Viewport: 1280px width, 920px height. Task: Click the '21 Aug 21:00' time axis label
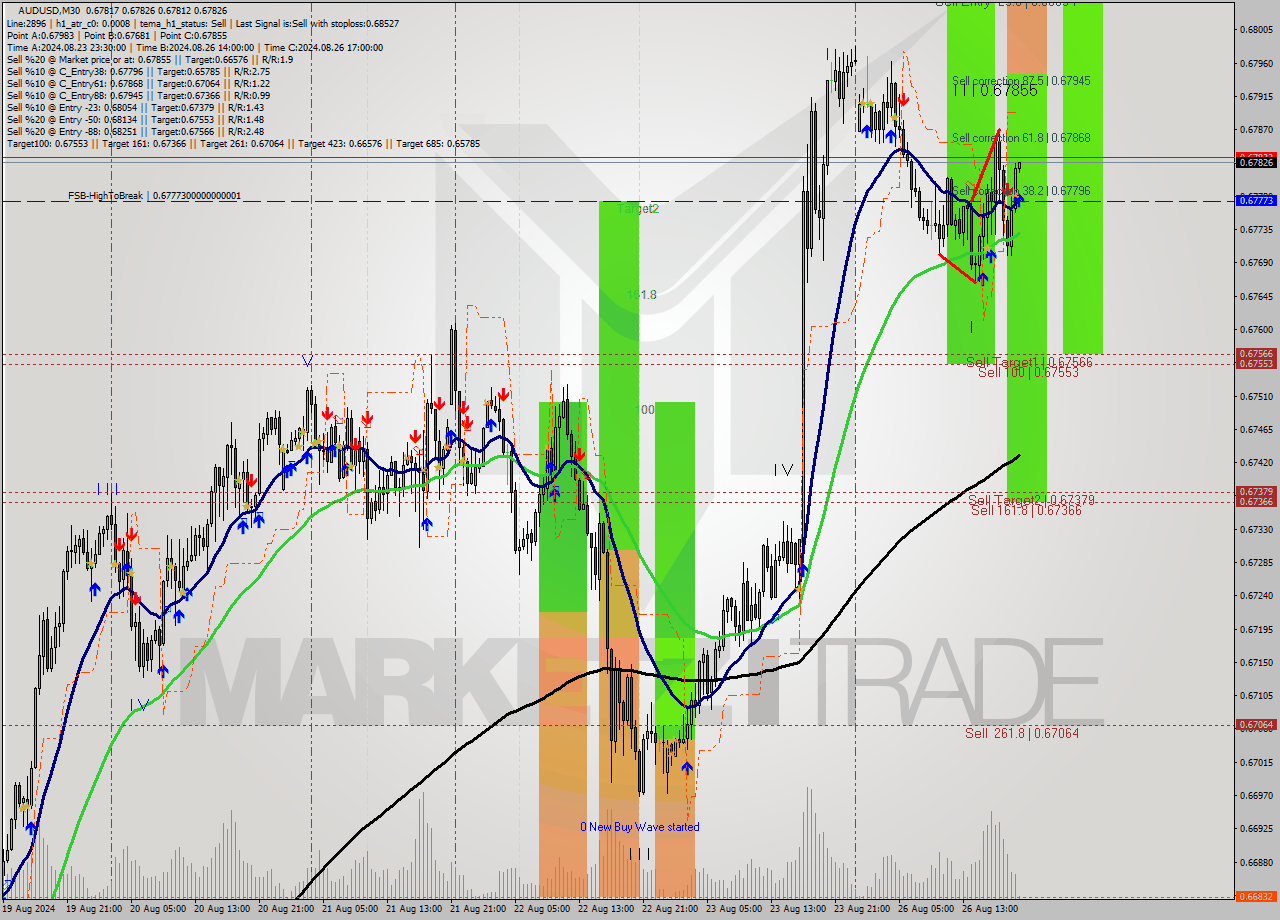[x=478, y=909]
